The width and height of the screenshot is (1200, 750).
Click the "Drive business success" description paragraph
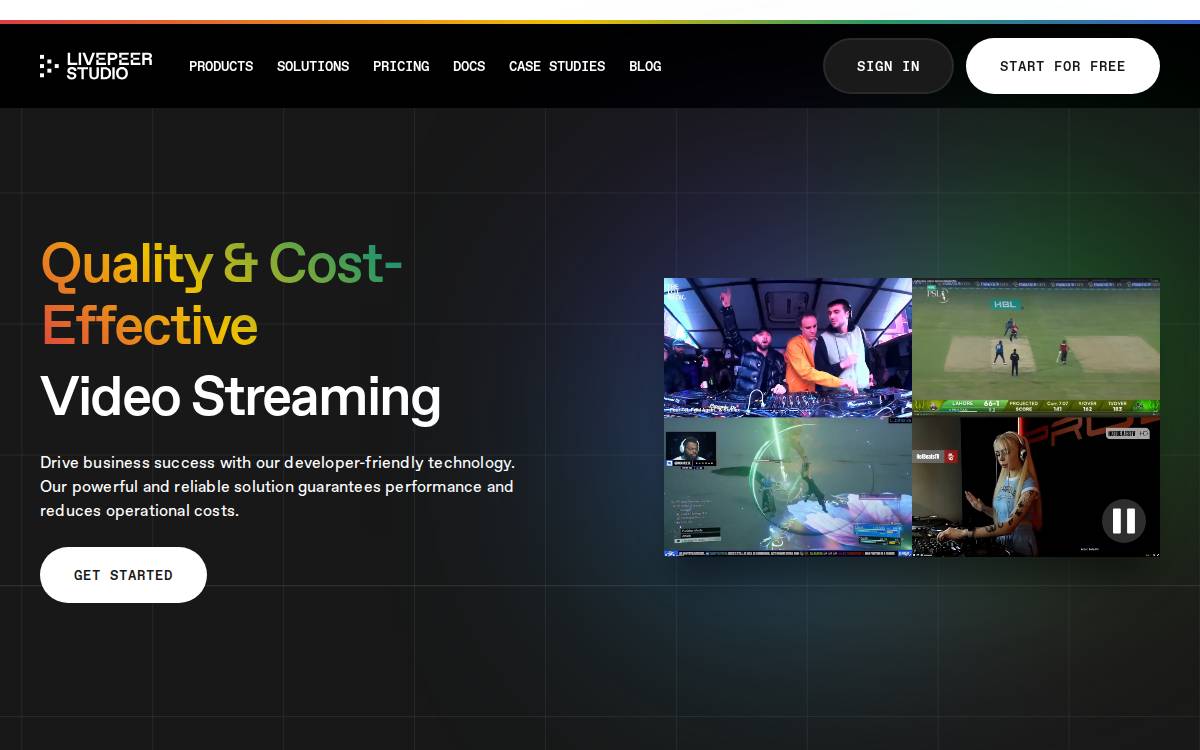pos(278,487)
